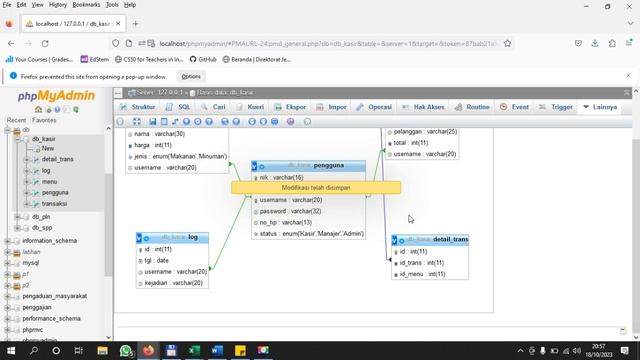Image resolution: width=640 pixels, height=360 pixels.
Task: Expand the transaksi table node
Action: (27, 204)
